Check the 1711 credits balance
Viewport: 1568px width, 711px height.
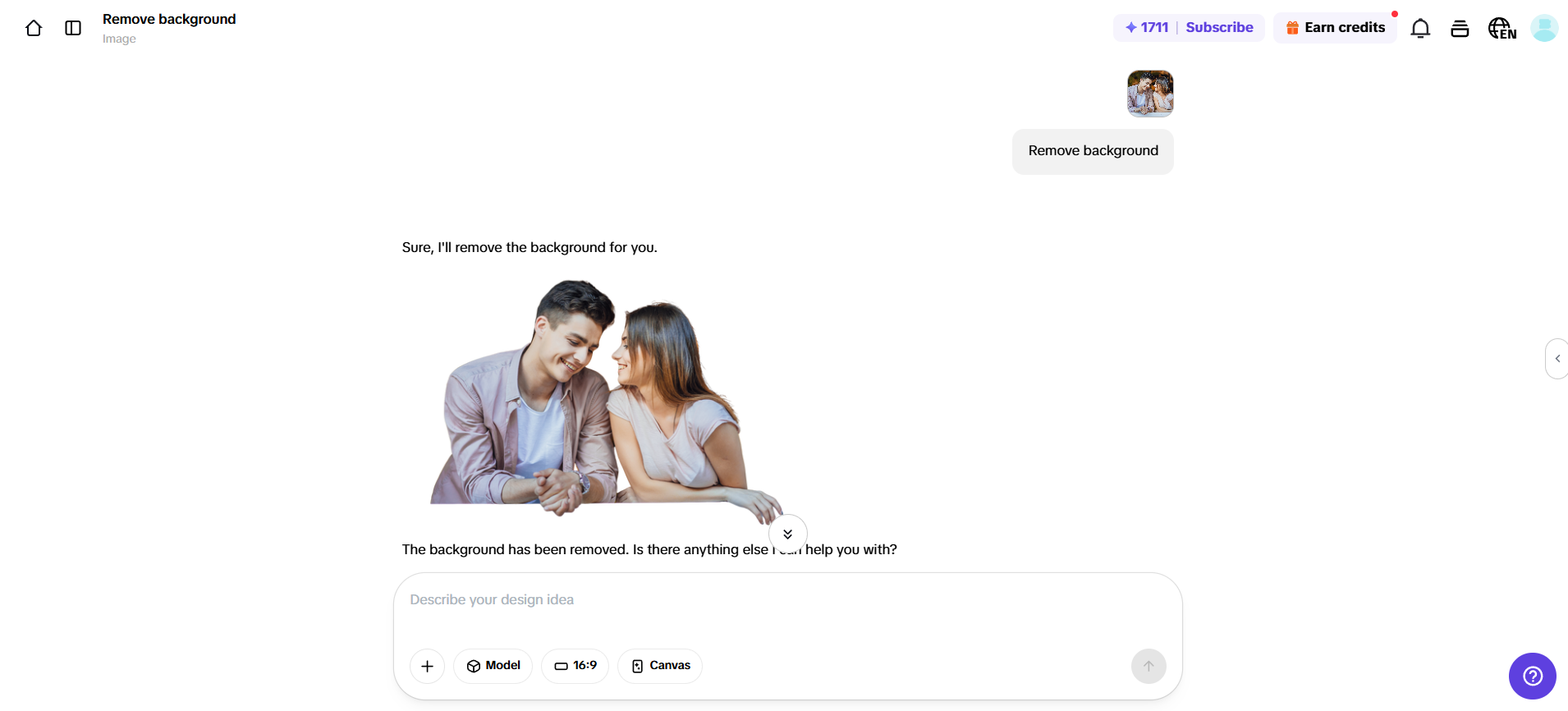[1148, 28]
